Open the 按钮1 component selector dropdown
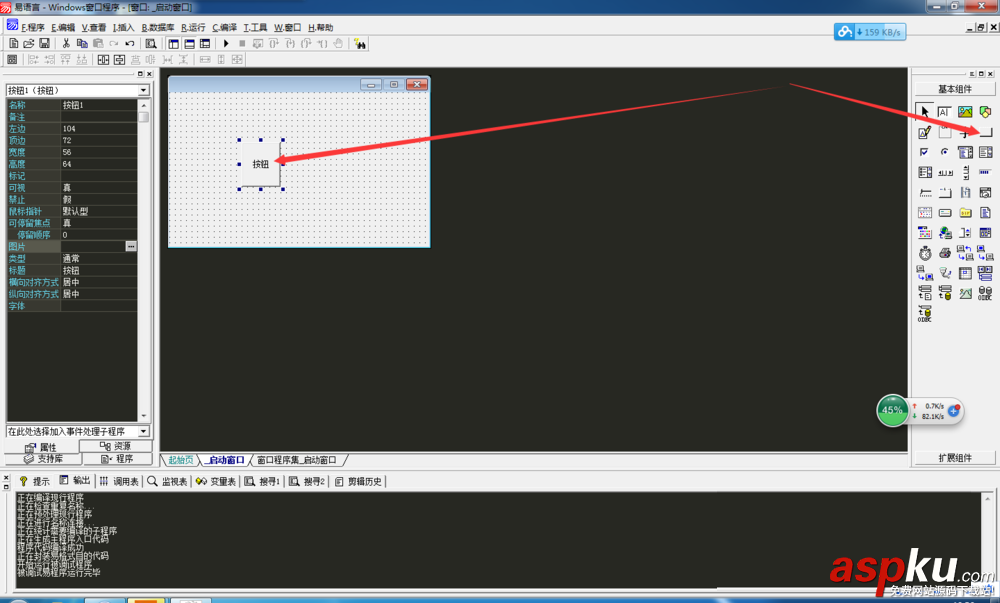Viewport: 1000px width, 603px height. [x=143, y=91]
